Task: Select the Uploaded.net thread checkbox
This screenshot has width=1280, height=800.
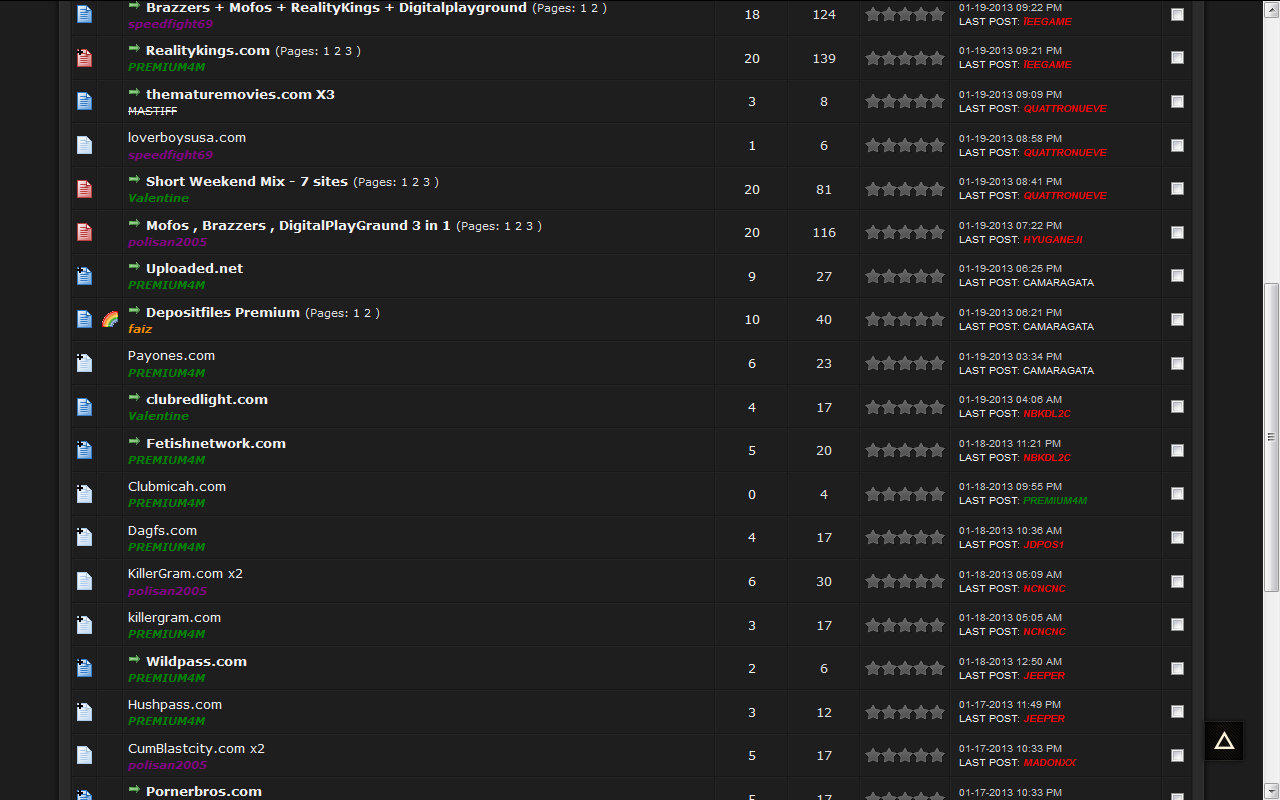Action: [1177, 276]
